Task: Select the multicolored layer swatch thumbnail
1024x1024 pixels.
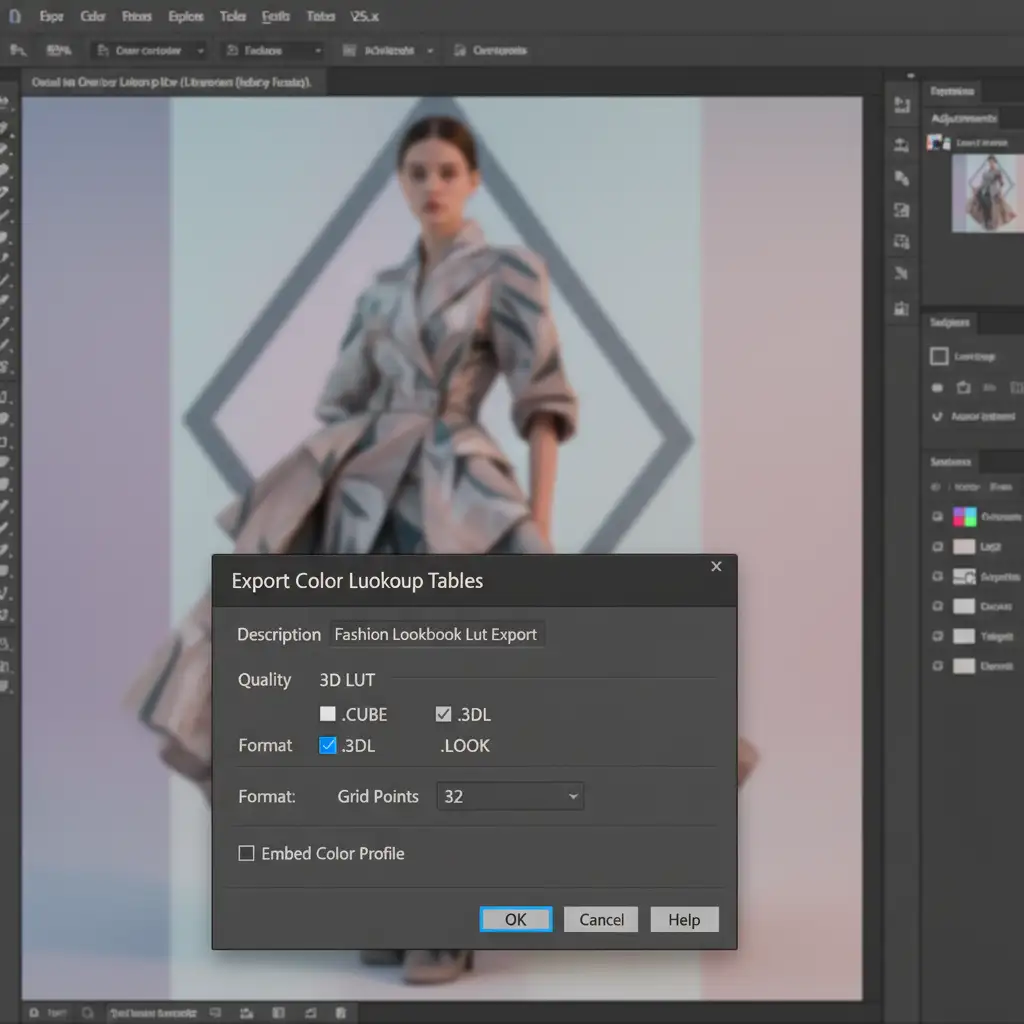Action: click(965, 517)
